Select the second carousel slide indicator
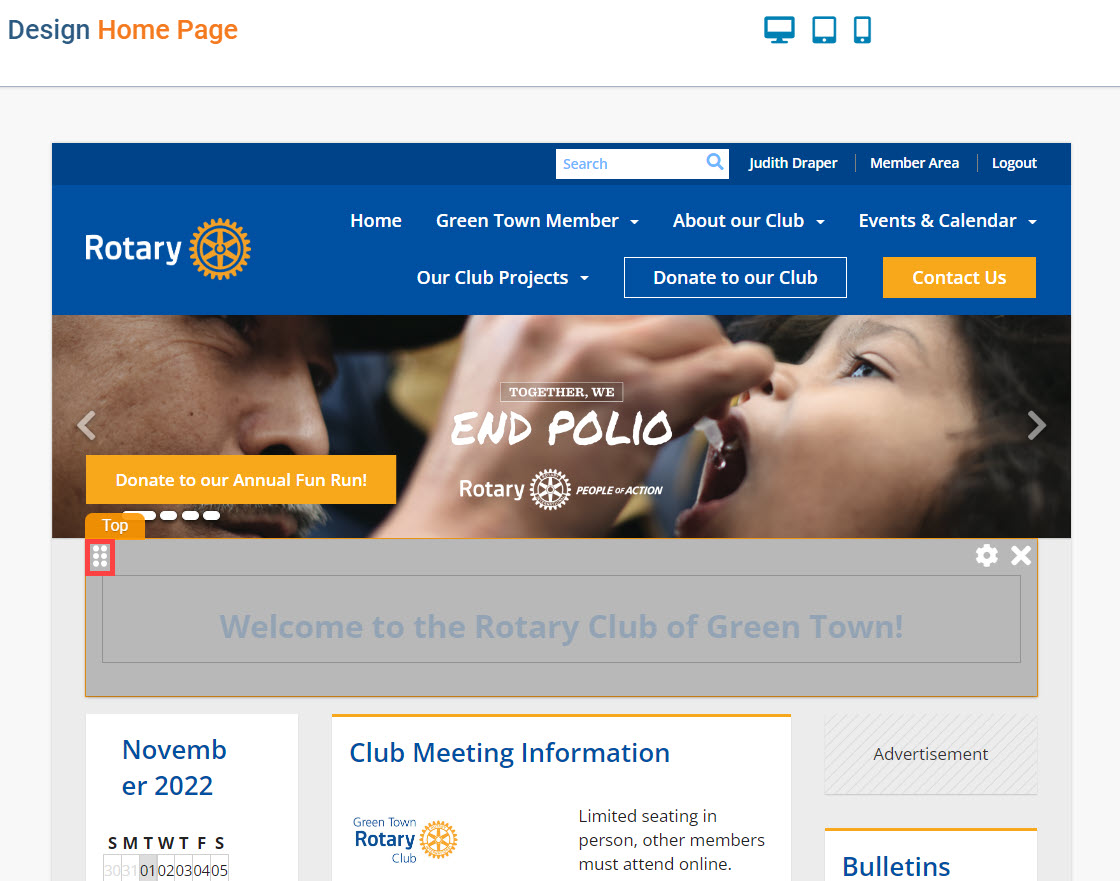Image resolution: width=1120 pixels, height=881 pixels. point(169,515)
